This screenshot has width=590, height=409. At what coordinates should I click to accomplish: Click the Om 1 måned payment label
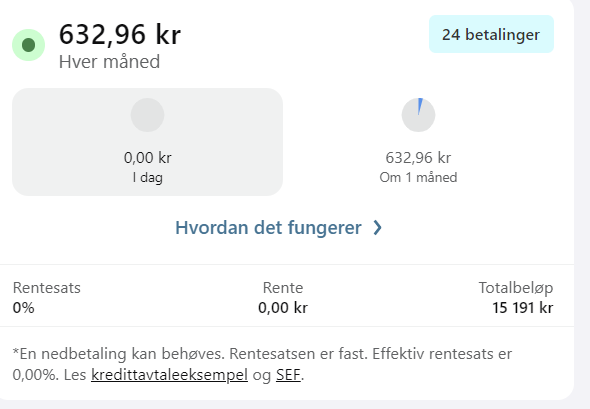tap(418, 177)
